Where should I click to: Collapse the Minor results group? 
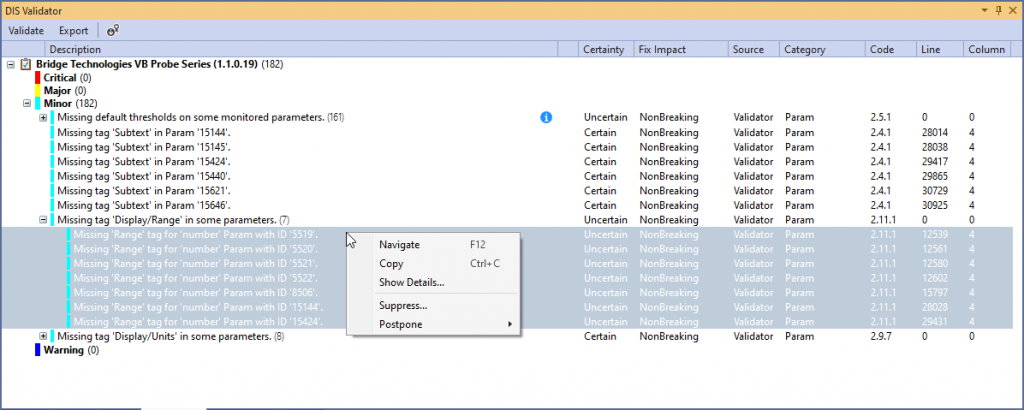(27, 103)
